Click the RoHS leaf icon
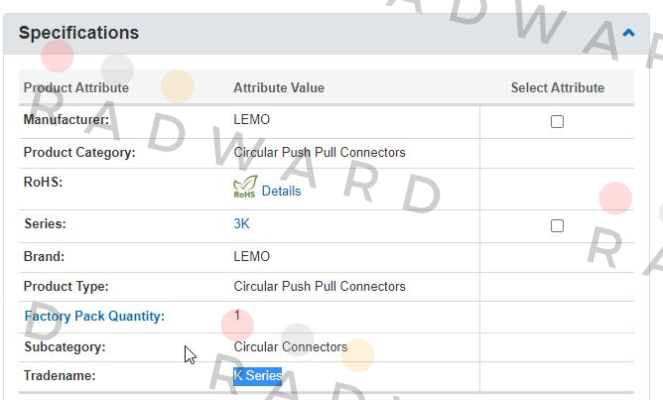The height and width of the screenshot is (400, 663). point(244,187)
